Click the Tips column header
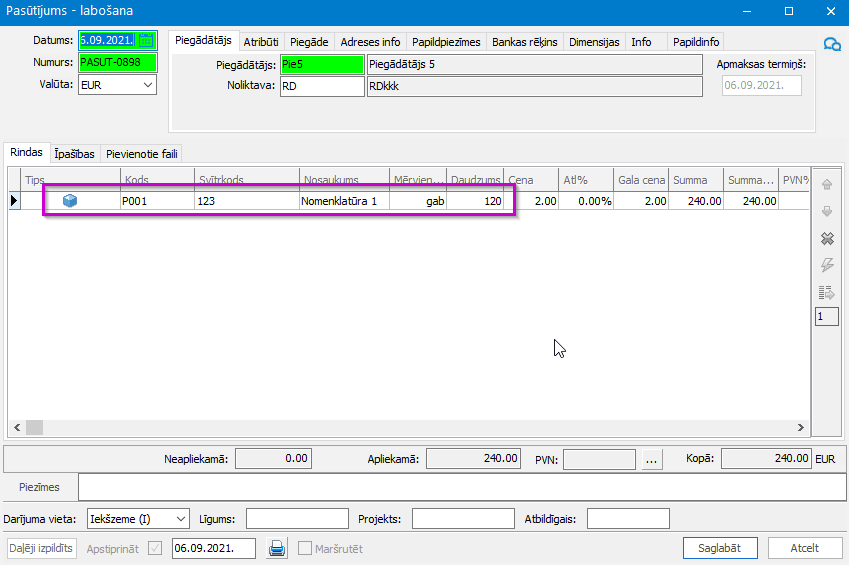Screen dimensions: 849x565 point(70,180)
